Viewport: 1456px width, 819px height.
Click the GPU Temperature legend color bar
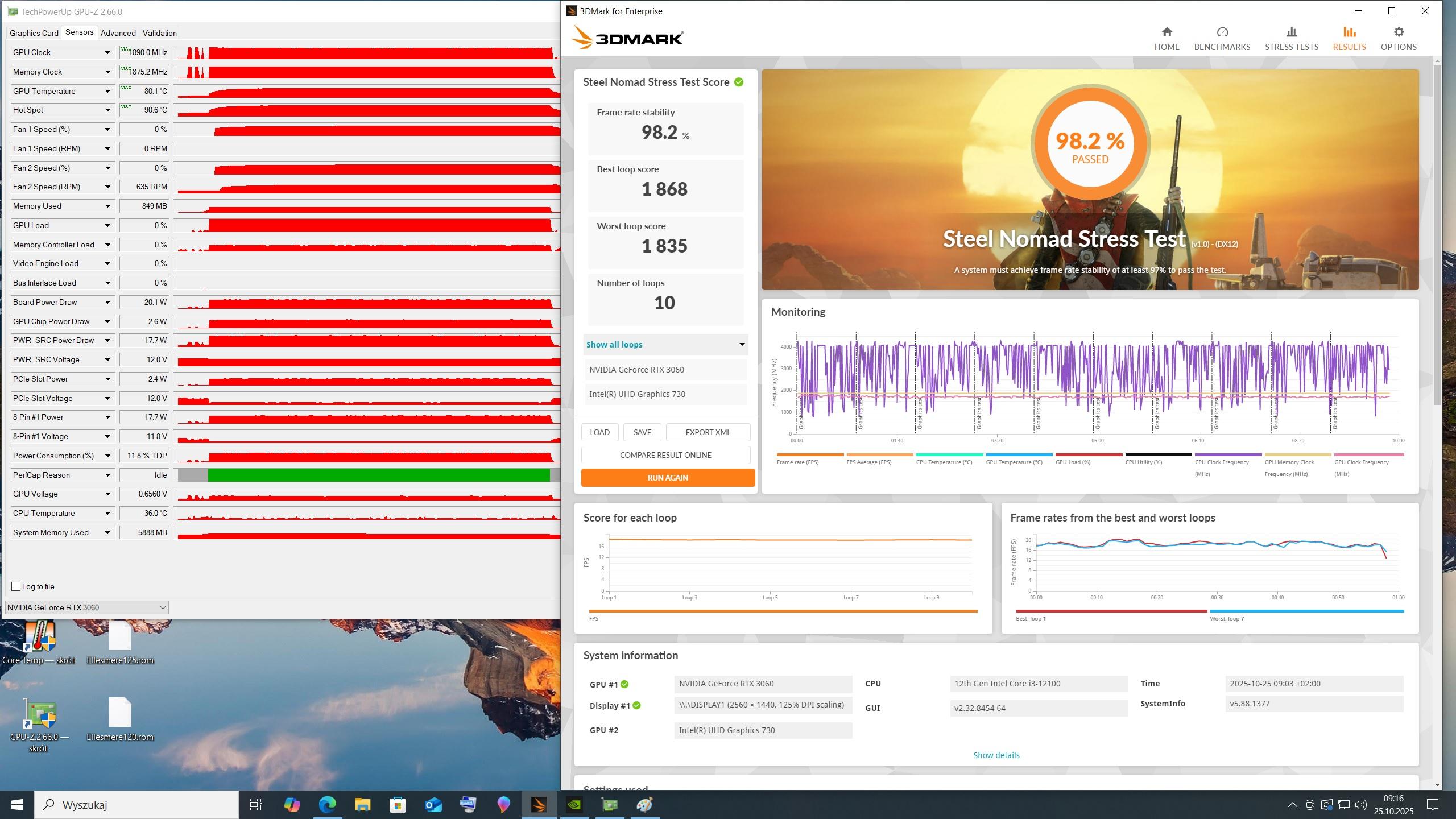(1019, 455)
